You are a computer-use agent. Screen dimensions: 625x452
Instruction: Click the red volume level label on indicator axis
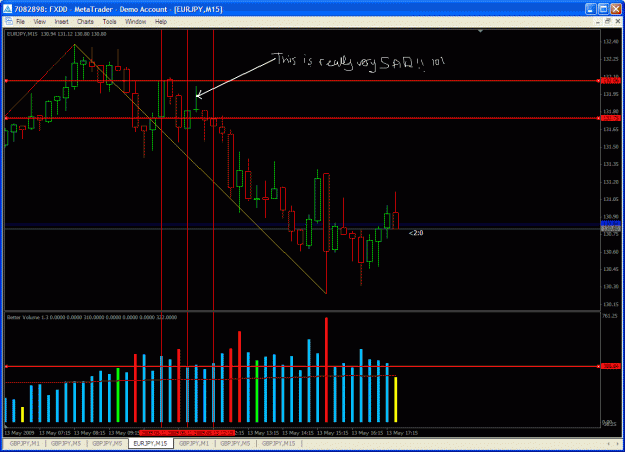[611, 366]
